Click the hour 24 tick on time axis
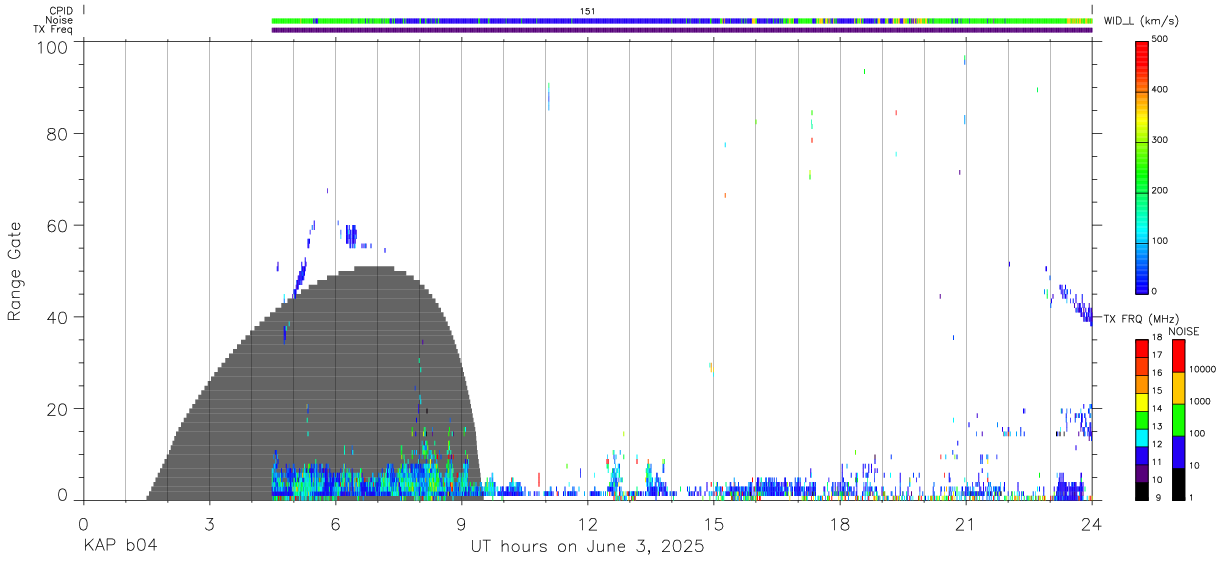The width and height of the screenshot is (1228, 567). [1092, 524]
